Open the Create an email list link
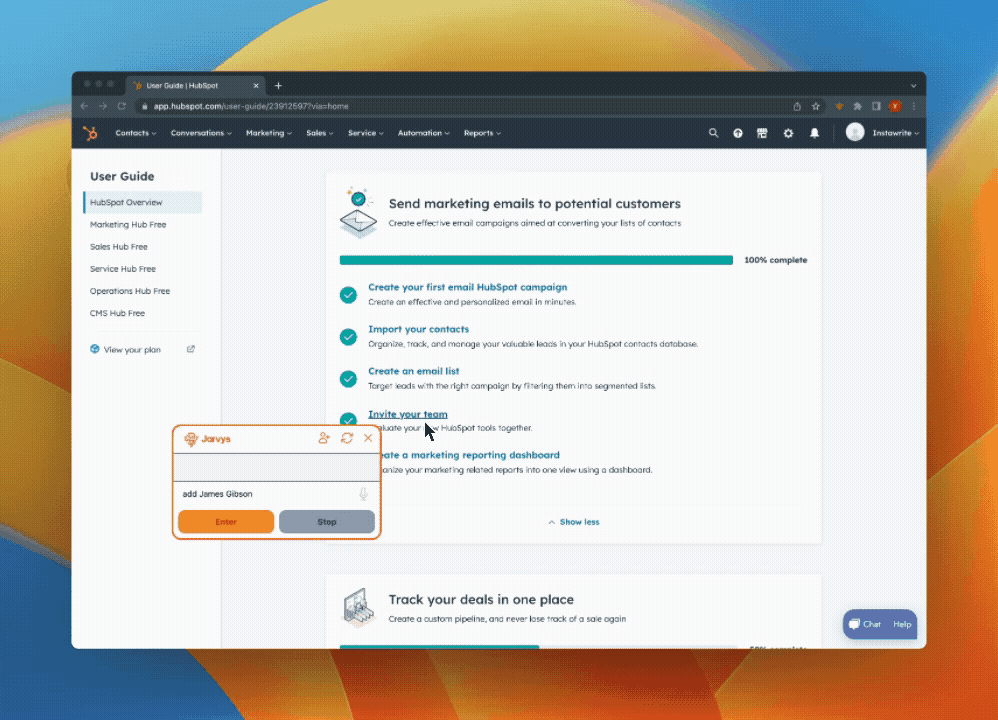The width and height of the screenshot is (998, 720). coord(414,371)
